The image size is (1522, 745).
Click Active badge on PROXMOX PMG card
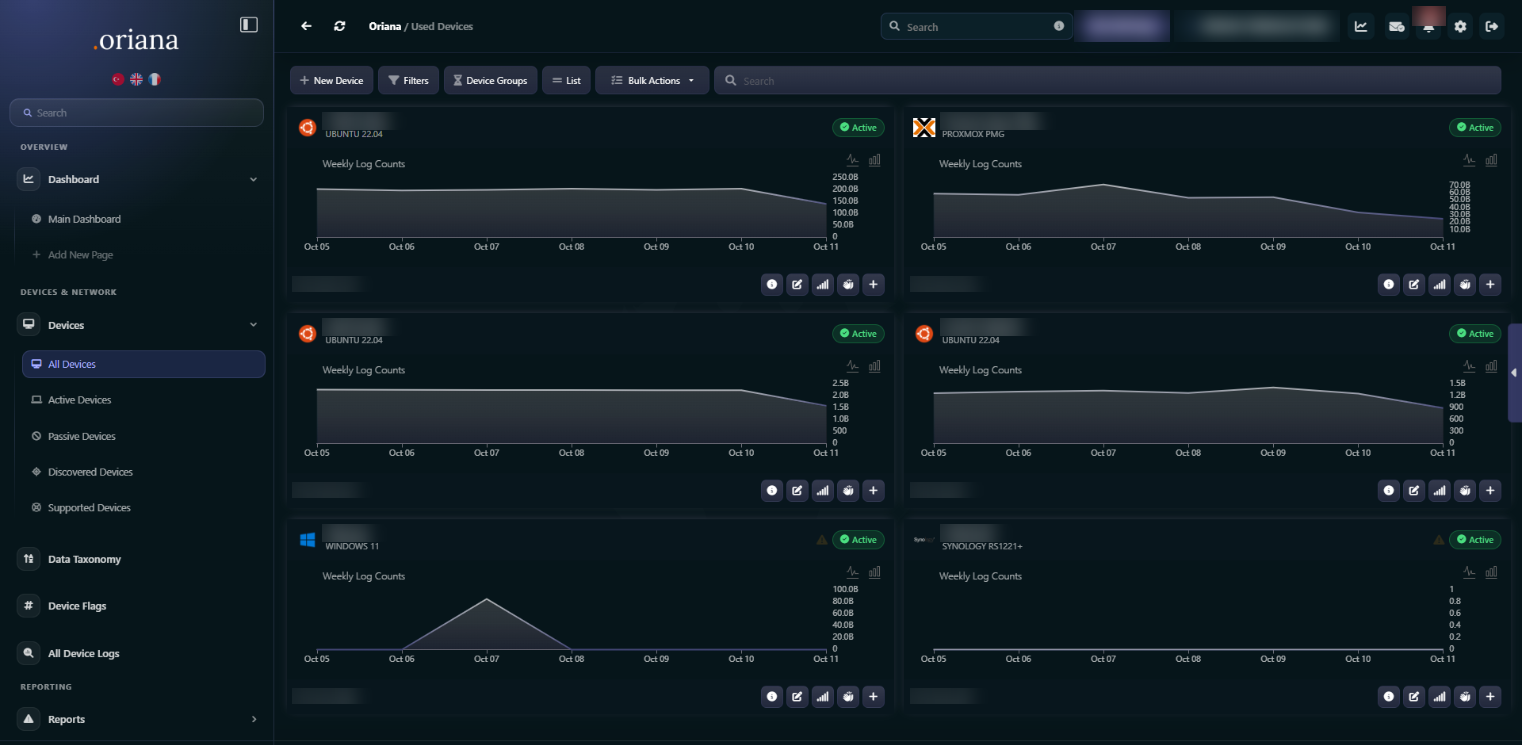1475,127
